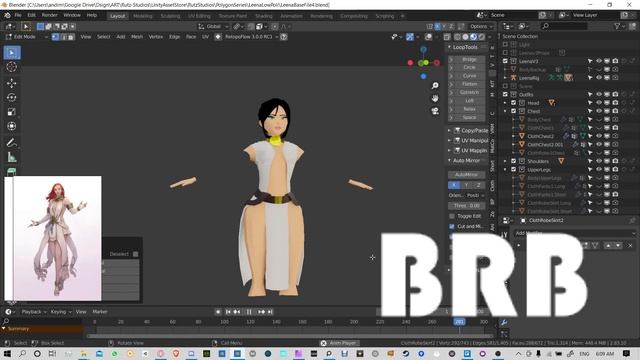Open the Global orientation dropdown
The width and height of the screenshot is (640, 360).
click(x=213, y=27)
